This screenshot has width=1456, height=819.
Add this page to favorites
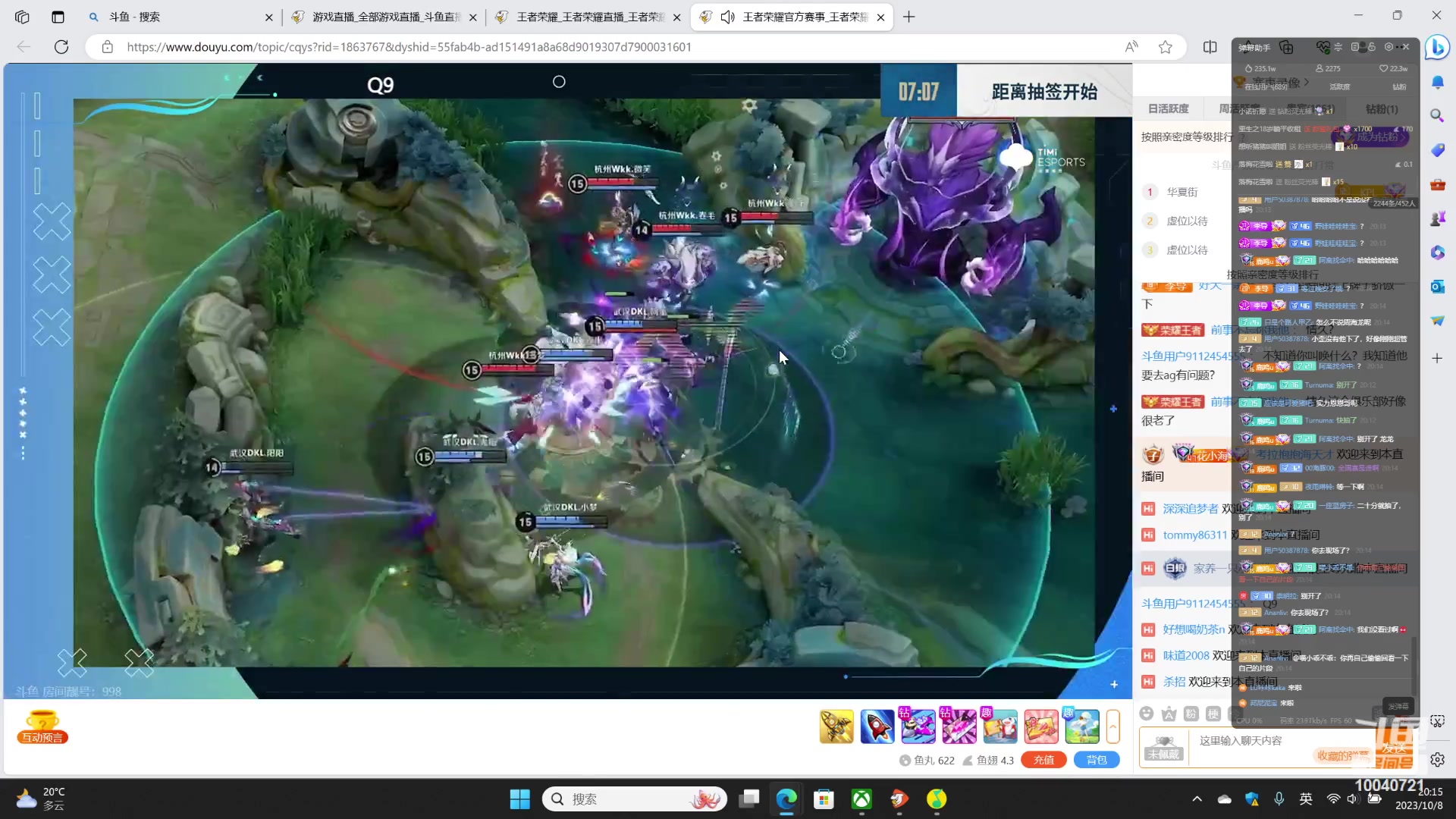(x=1166, y=47)
